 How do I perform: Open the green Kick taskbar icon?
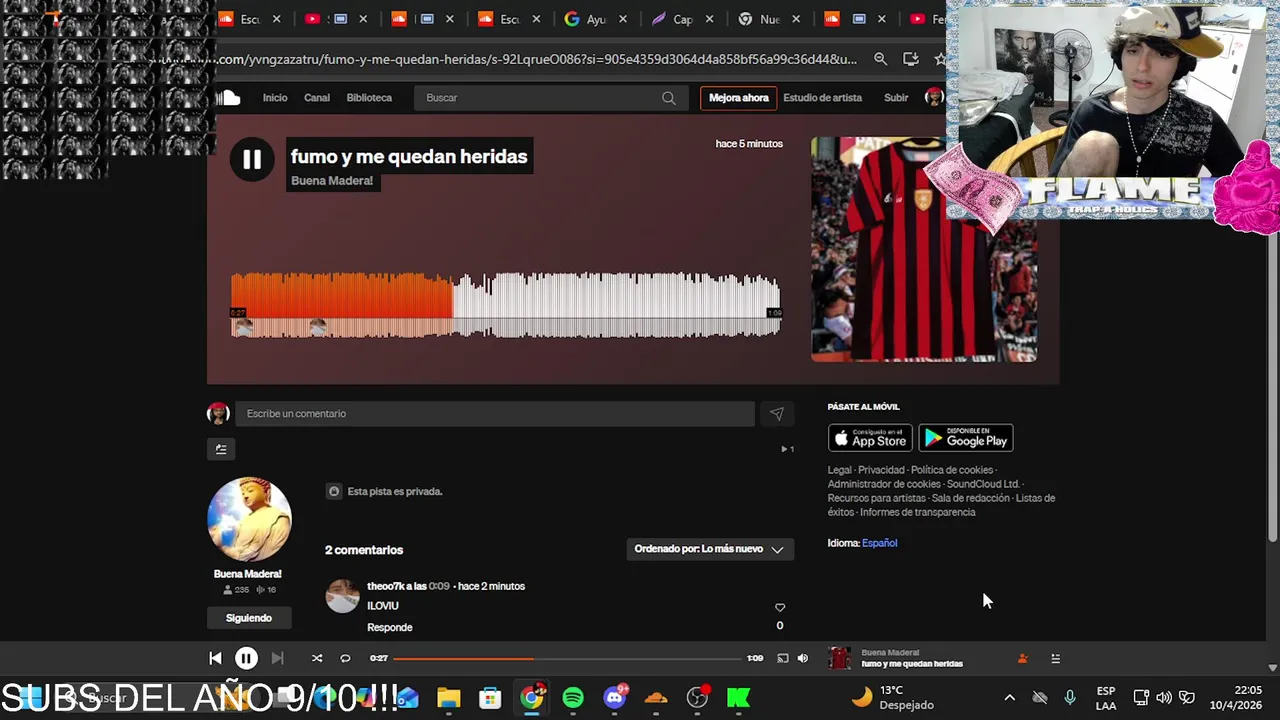(x=739, y=698)
